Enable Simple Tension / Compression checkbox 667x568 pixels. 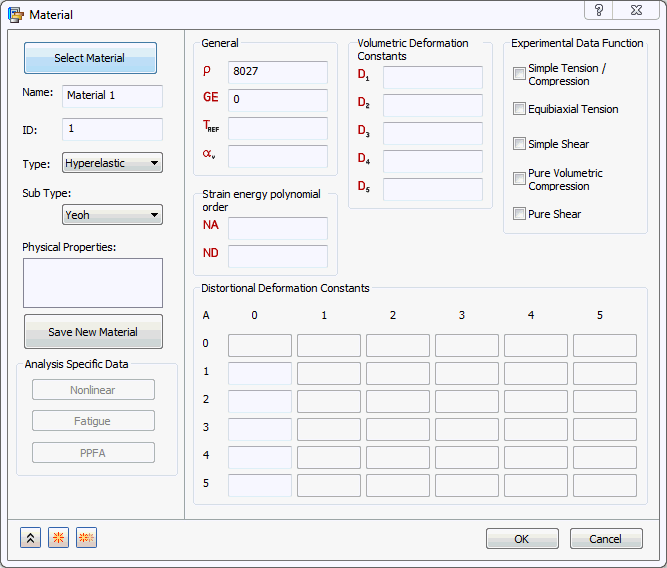[x=519, y=74]
